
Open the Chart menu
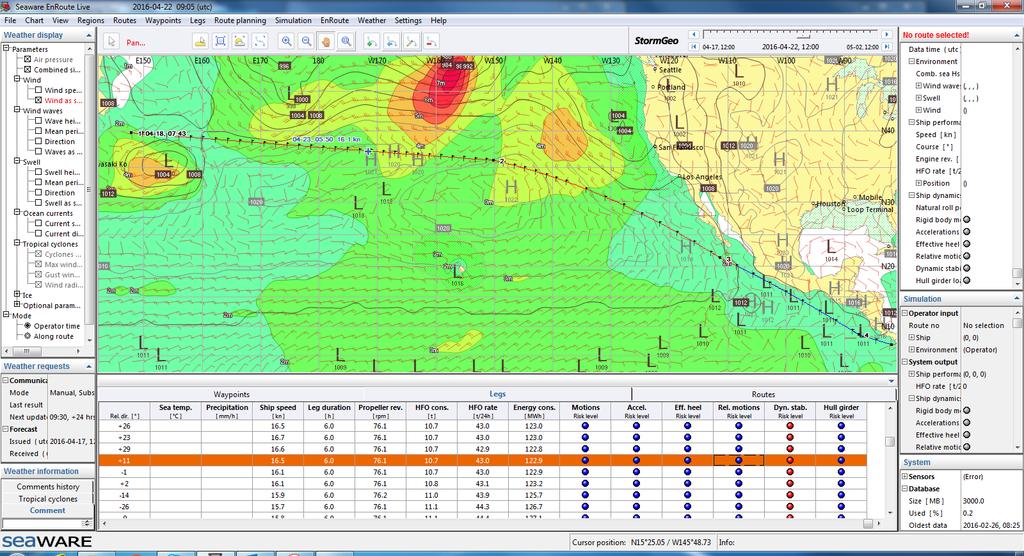pyautogui.click(x=34, y=20)
